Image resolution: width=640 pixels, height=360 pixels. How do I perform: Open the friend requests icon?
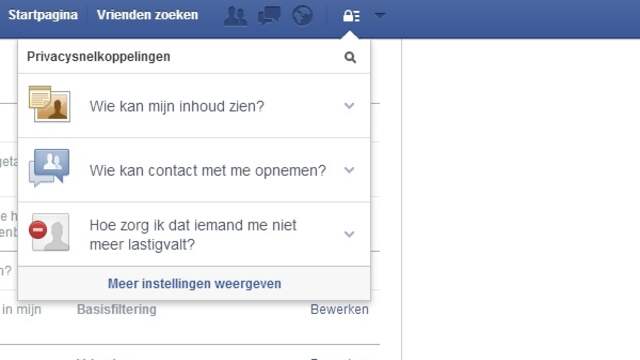[236, 16]
